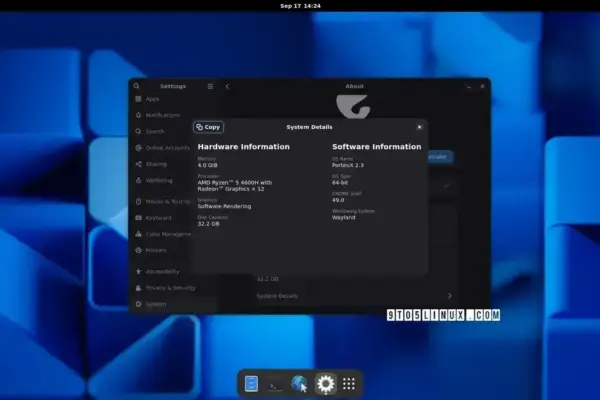
Task: Click the Hardware Information heading
Action: click(x=244, y=147)
